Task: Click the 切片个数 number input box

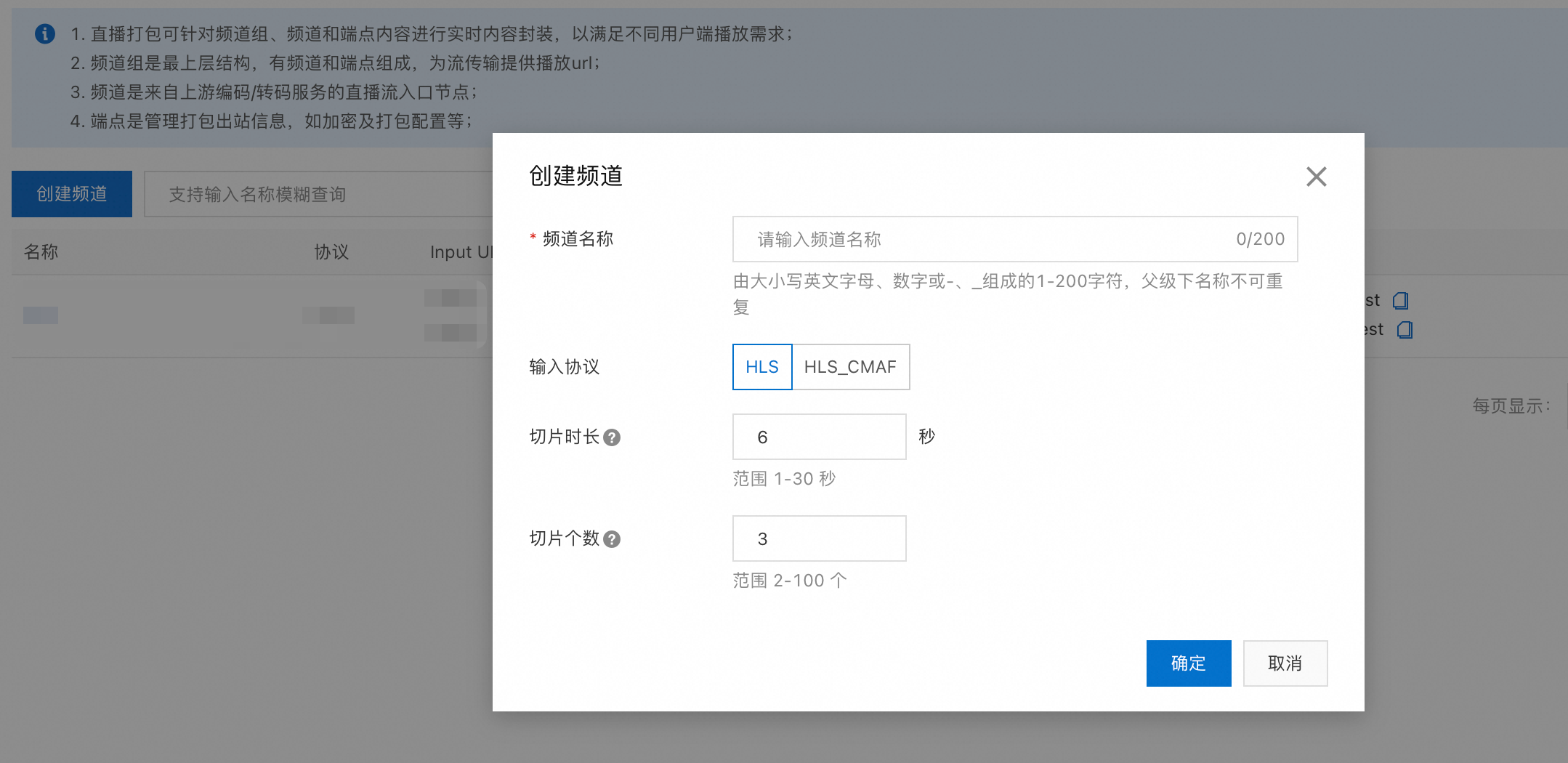Action: pyautogui.click(x=819, y=538)
